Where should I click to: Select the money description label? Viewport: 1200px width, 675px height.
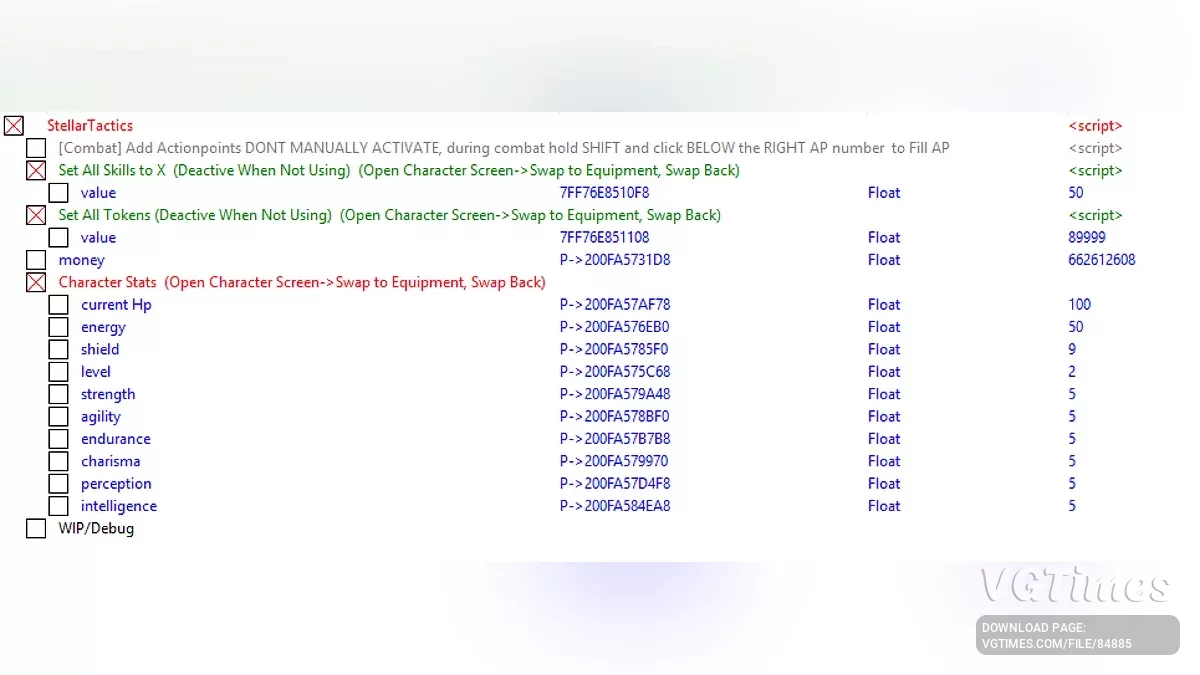tap(82, 260)
